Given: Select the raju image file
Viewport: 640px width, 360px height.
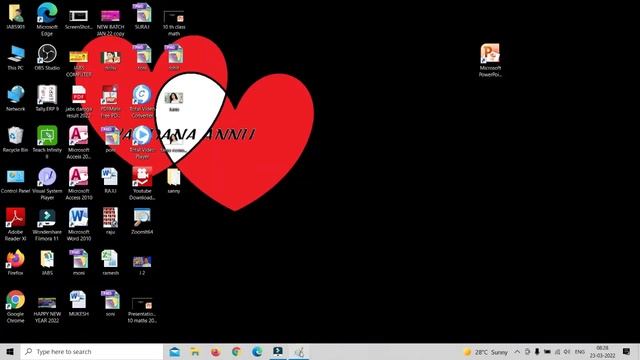Looking at the screenshot, I should 110,221.
